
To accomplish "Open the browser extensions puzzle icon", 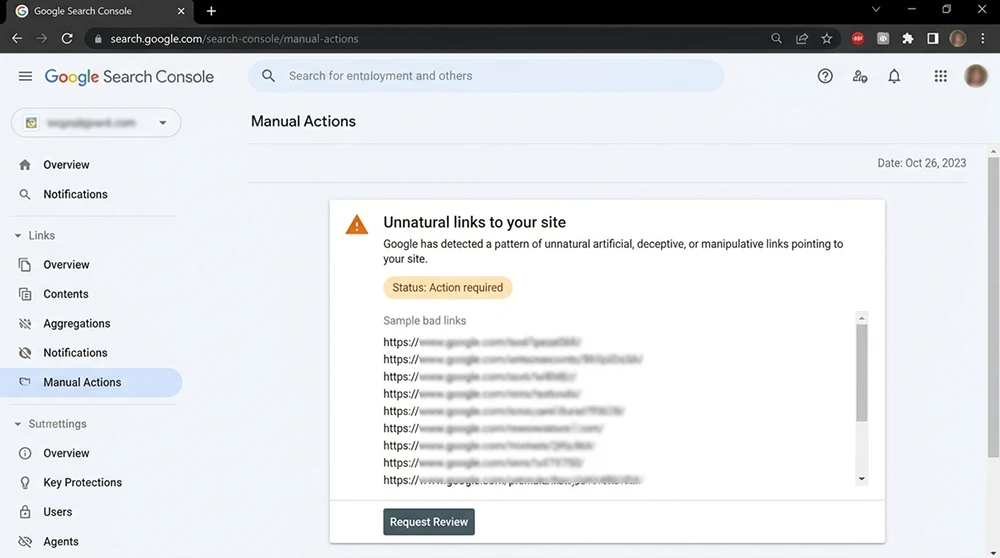I will pyautogui.click(x=908, y=39).
